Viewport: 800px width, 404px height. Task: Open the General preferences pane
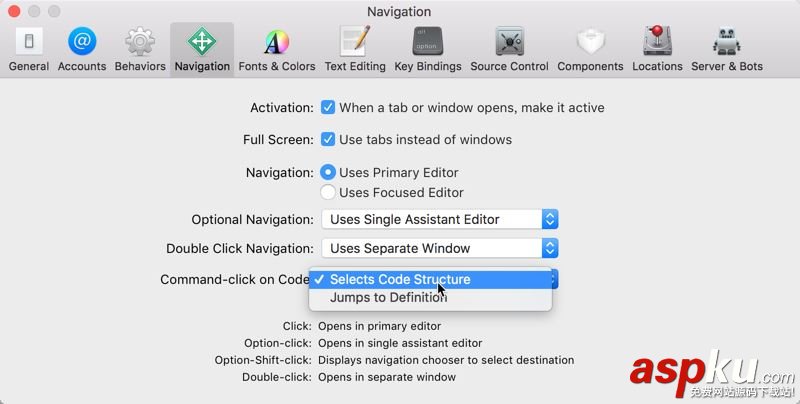coord(29,50)
